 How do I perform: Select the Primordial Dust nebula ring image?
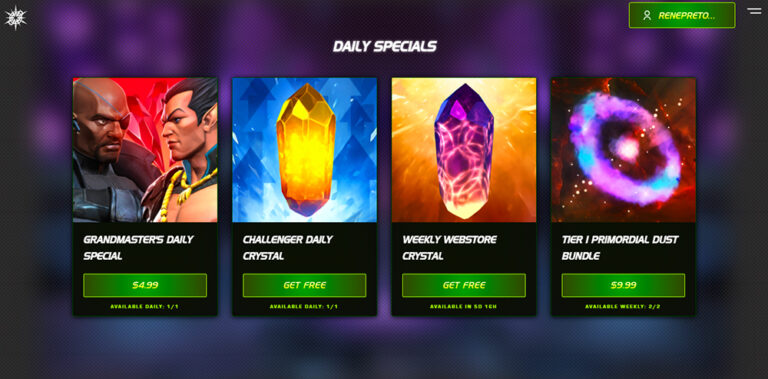[x=624, y=150]
